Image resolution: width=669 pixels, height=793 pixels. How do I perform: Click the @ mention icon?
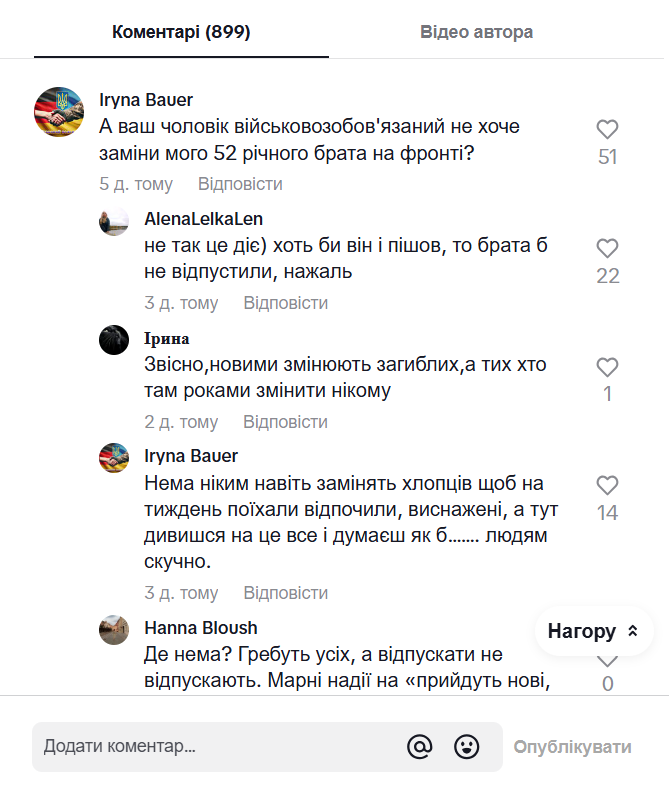pyautogui.click(x=420, y=746)
